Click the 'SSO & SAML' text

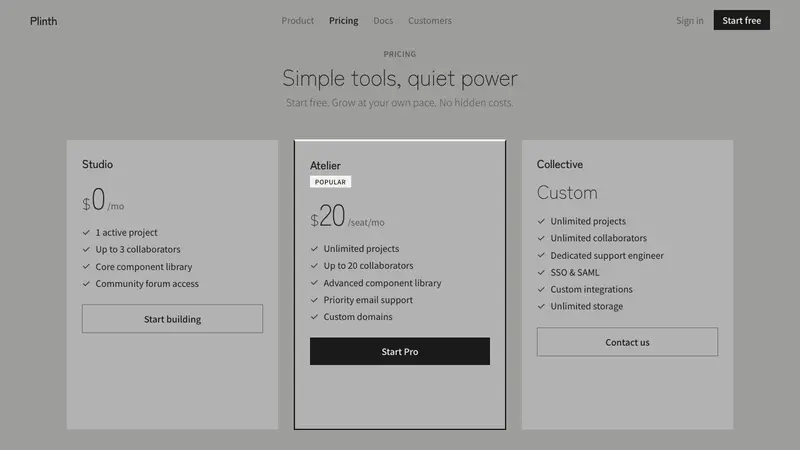[x=575, y=272]
